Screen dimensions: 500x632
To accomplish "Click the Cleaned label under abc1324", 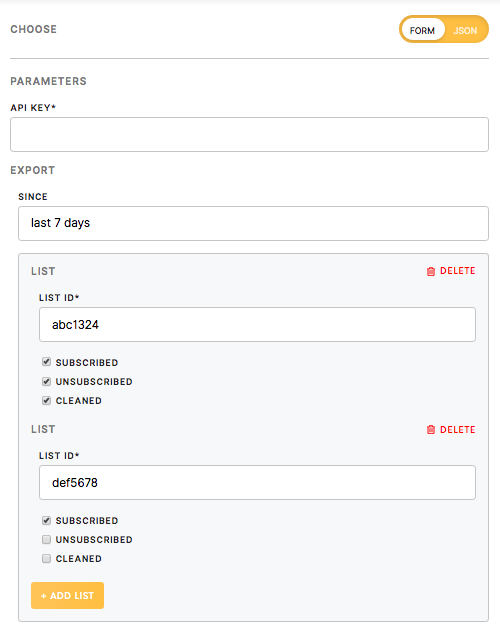I will tap(79, 401).
